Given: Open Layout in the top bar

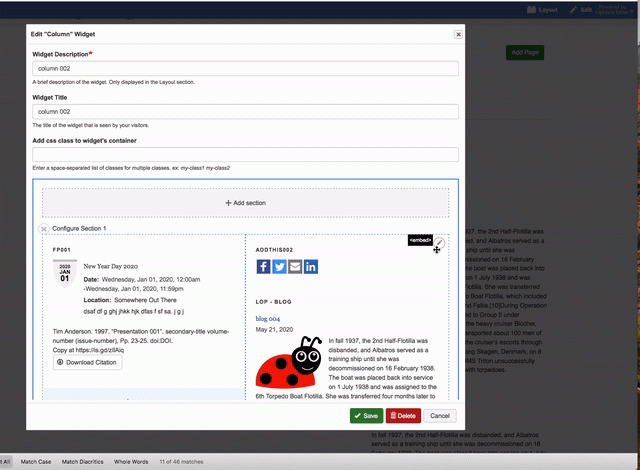Looking at the screenshot, I should coord(542,10).
